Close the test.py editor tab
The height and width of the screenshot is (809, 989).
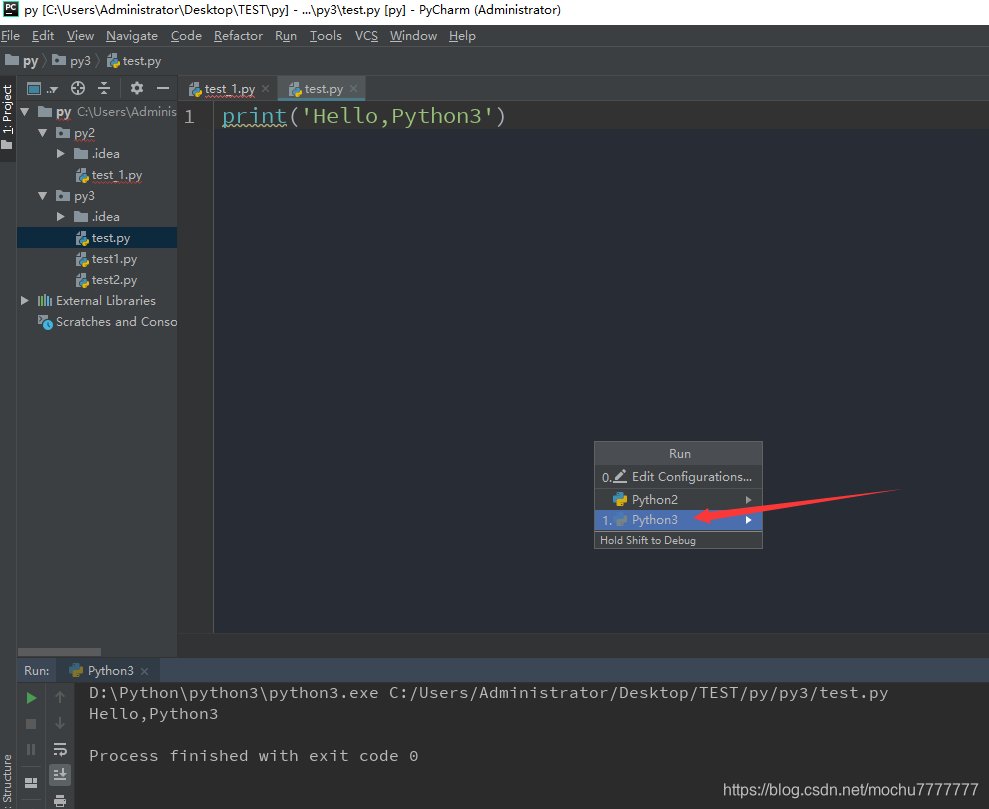click(353, 89)
